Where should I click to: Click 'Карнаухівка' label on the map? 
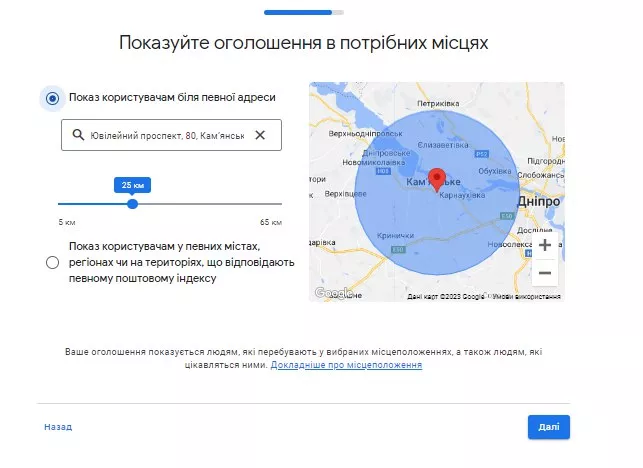point(462,196)
